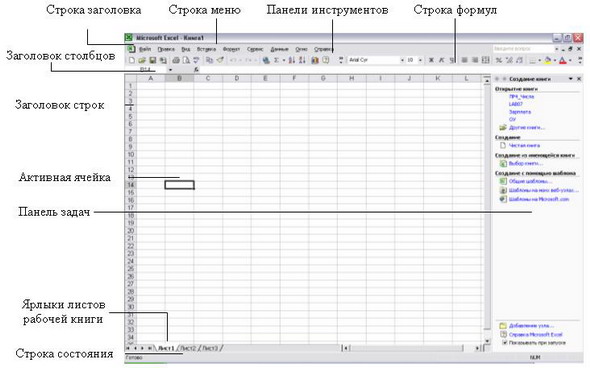
Task: Click the Borders icon
Action: coord(532,60)
